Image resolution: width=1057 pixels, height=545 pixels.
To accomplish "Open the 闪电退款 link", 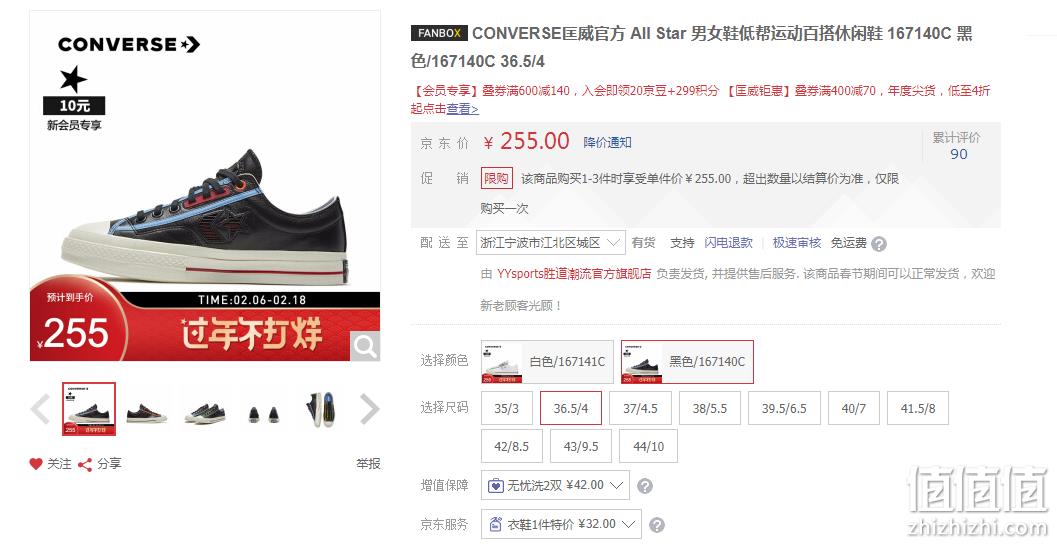I will pyautogui.click(x=728, y=243).
